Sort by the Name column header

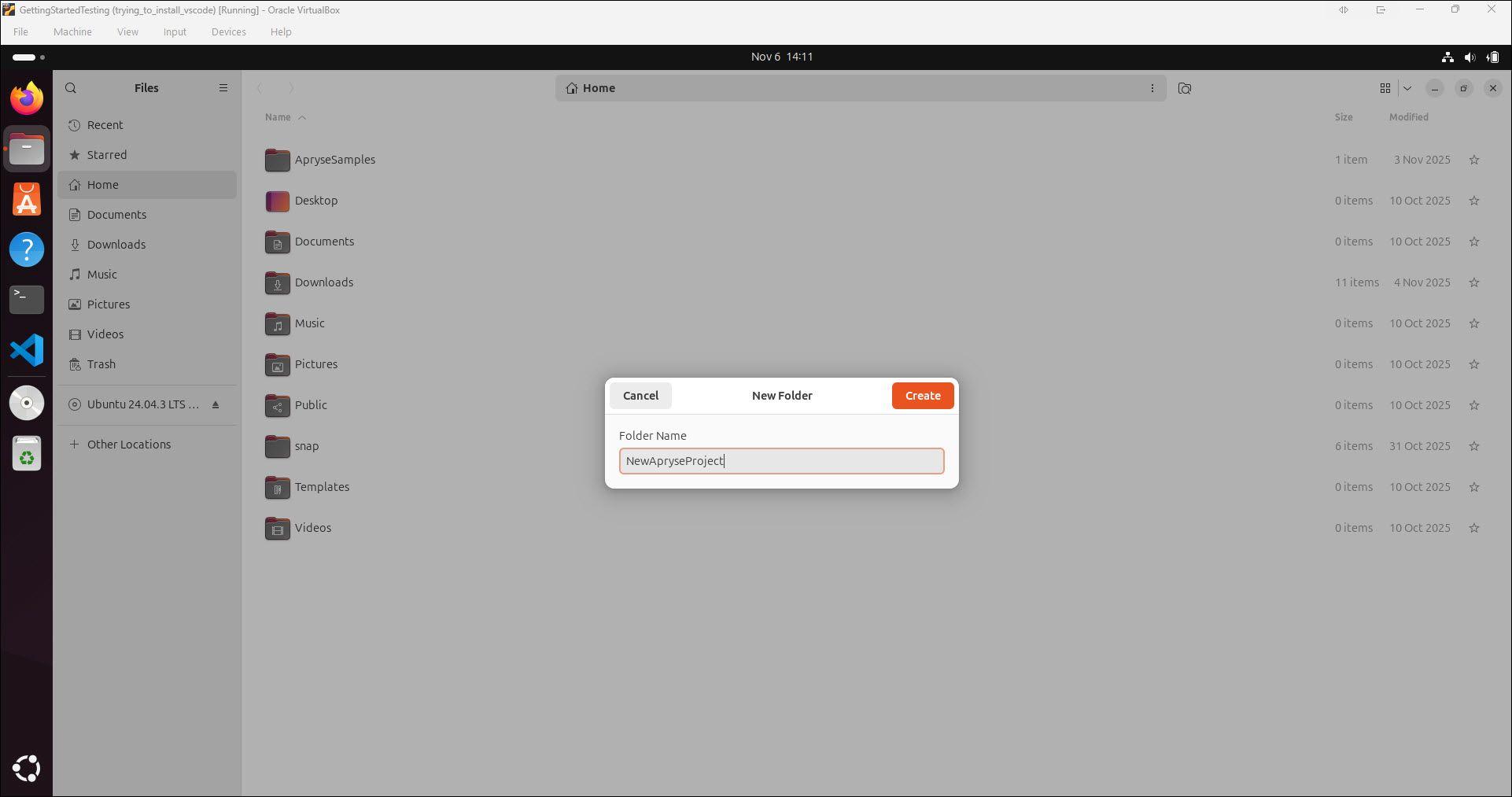tap(278, 117)
